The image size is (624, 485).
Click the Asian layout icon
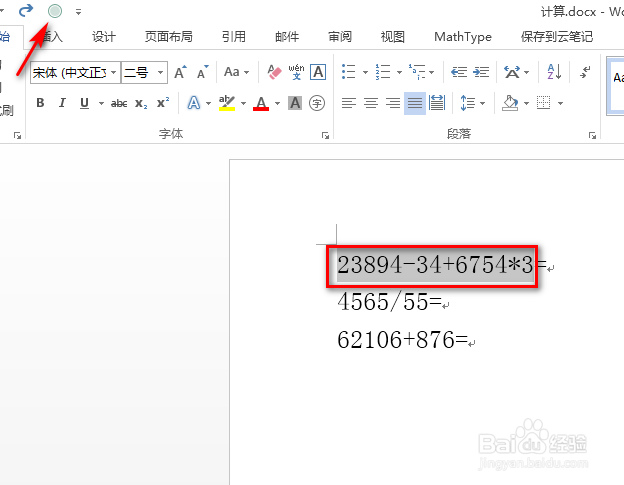pos(512,72)
